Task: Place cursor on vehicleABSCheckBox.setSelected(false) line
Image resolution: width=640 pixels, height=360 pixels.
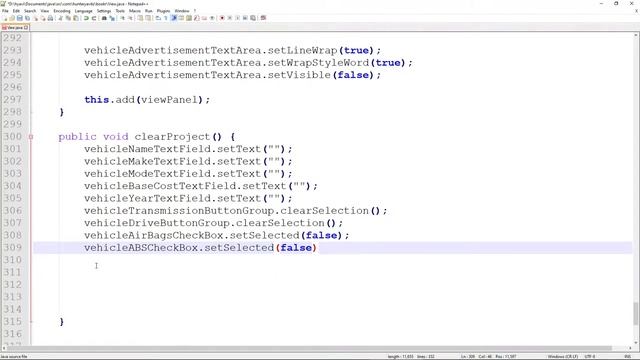Action: pyautogui.click(x=200, y=248)
